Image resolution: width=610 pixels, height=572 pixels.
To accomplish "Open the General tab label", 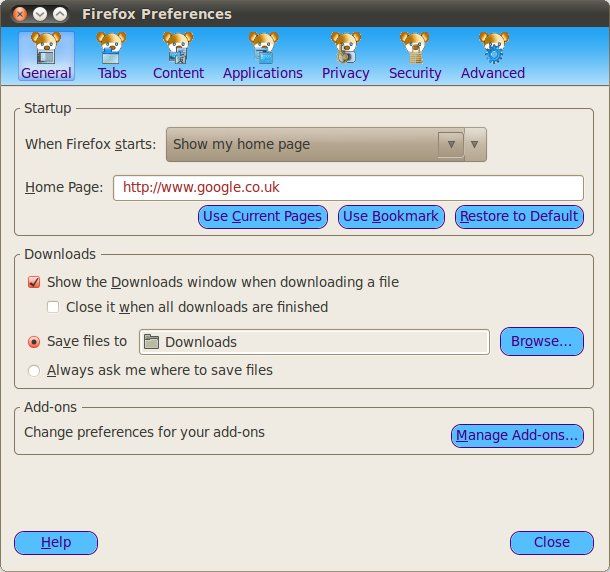I will (x=46, y=73).
